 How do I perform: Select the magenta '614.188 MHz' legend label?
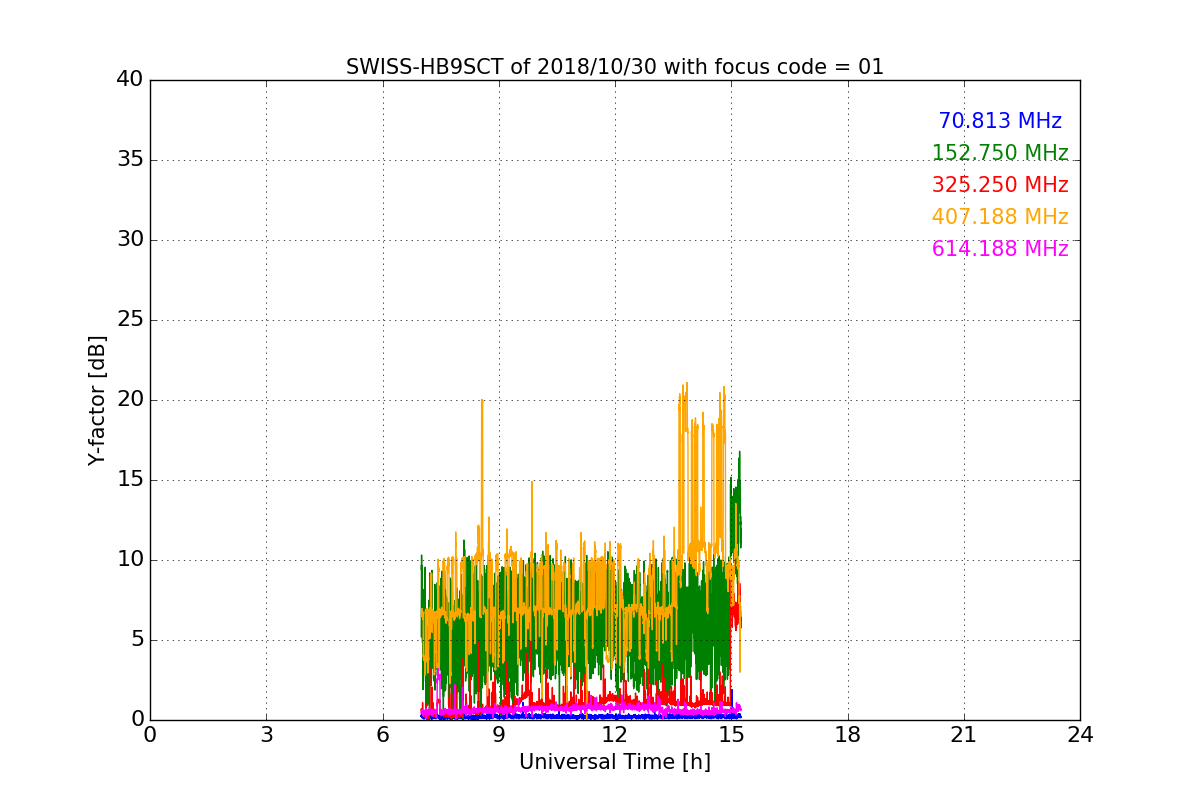pos(1000,249)
